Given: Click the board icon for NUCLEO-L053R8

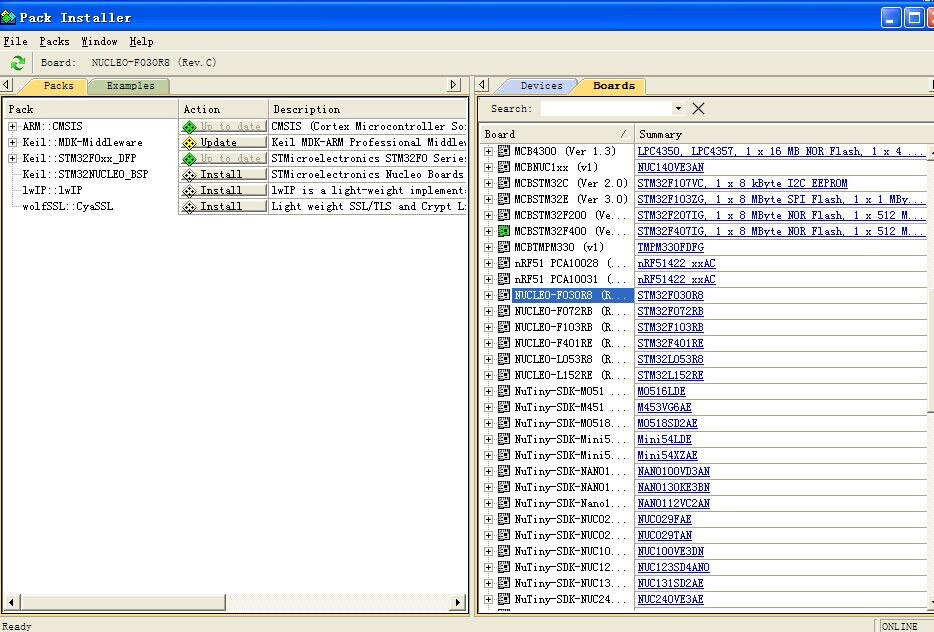Looking at the screenshot, I should [x=504, y=360].
